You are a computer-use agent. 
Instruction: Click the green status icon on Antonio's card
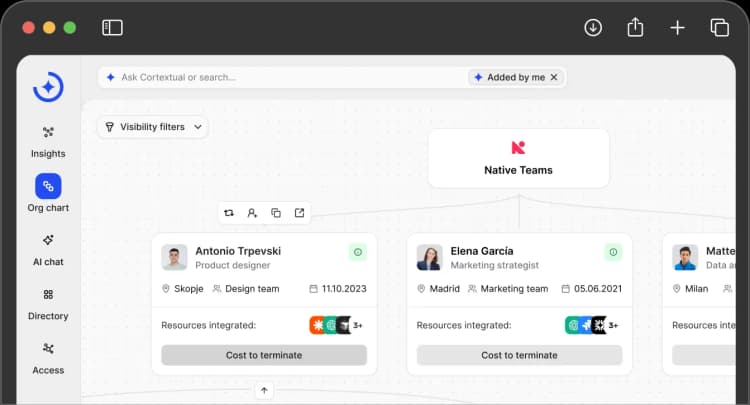point(358,252)
